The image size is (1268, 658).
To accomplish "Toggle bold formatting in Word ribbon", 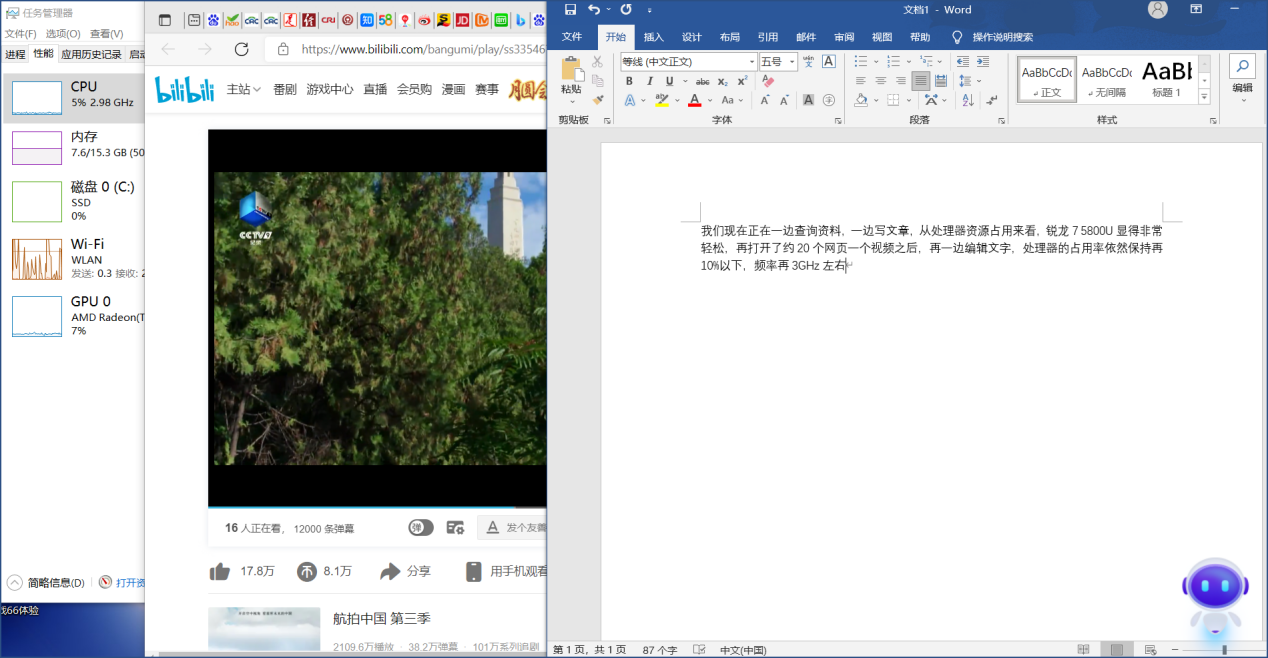I will coord(630,81).
